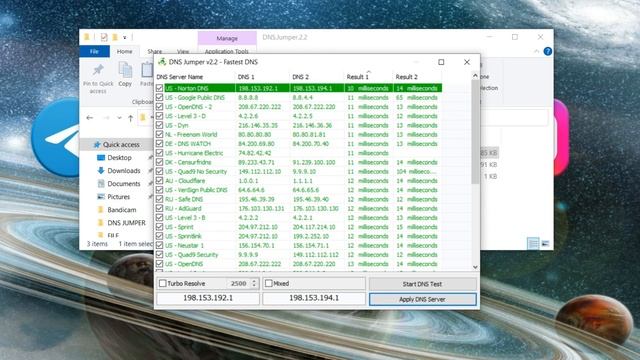The image size is (640, 360).
Task: Select the US - Sprint row
Action: click(299, 227)
